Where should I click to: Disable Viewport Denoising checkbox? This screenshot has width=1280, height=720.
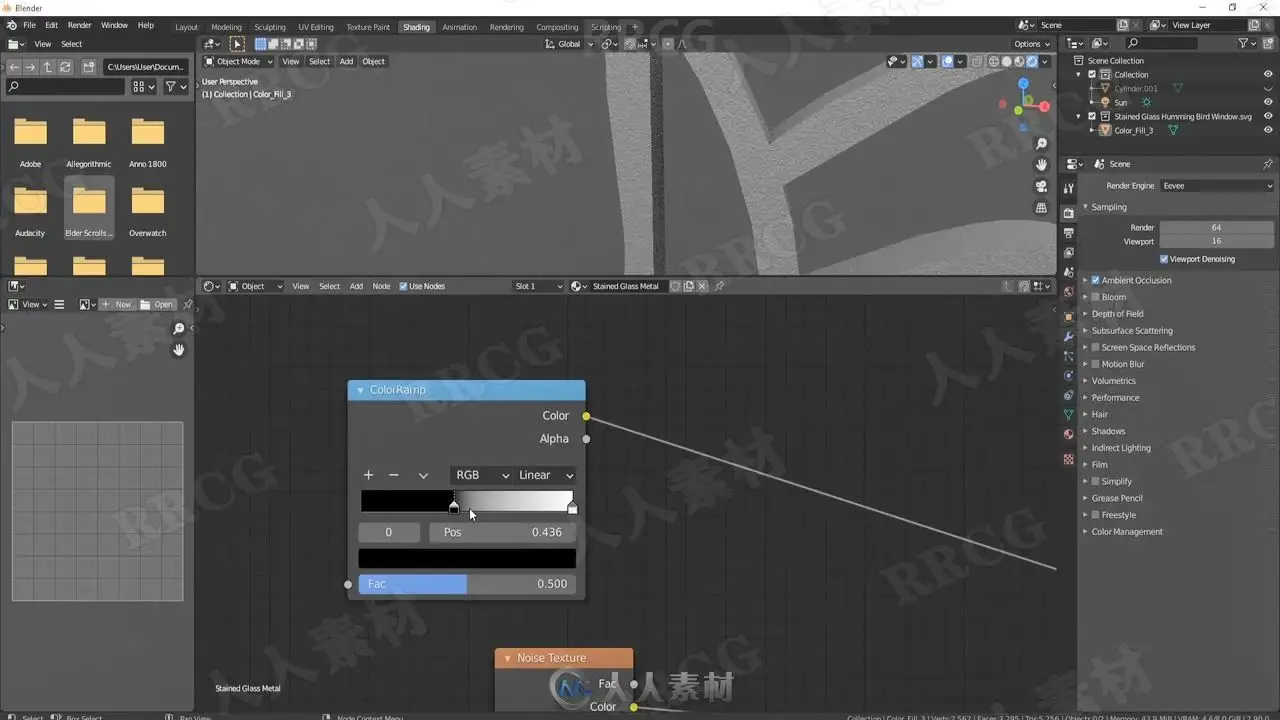[x=1164, y=259]
